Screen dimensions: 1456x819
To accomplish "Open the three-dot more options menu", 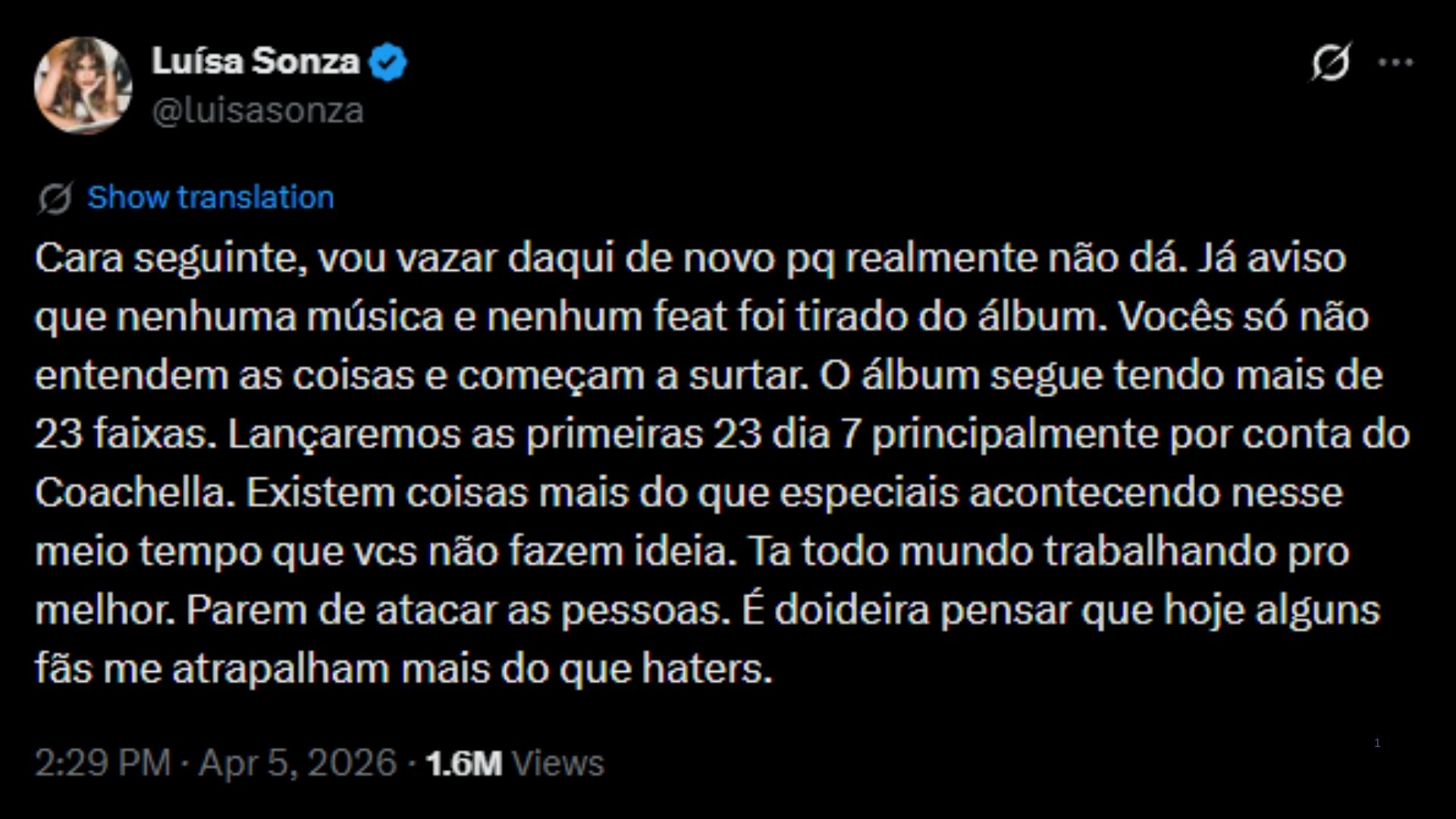I will coord(1395,62).
